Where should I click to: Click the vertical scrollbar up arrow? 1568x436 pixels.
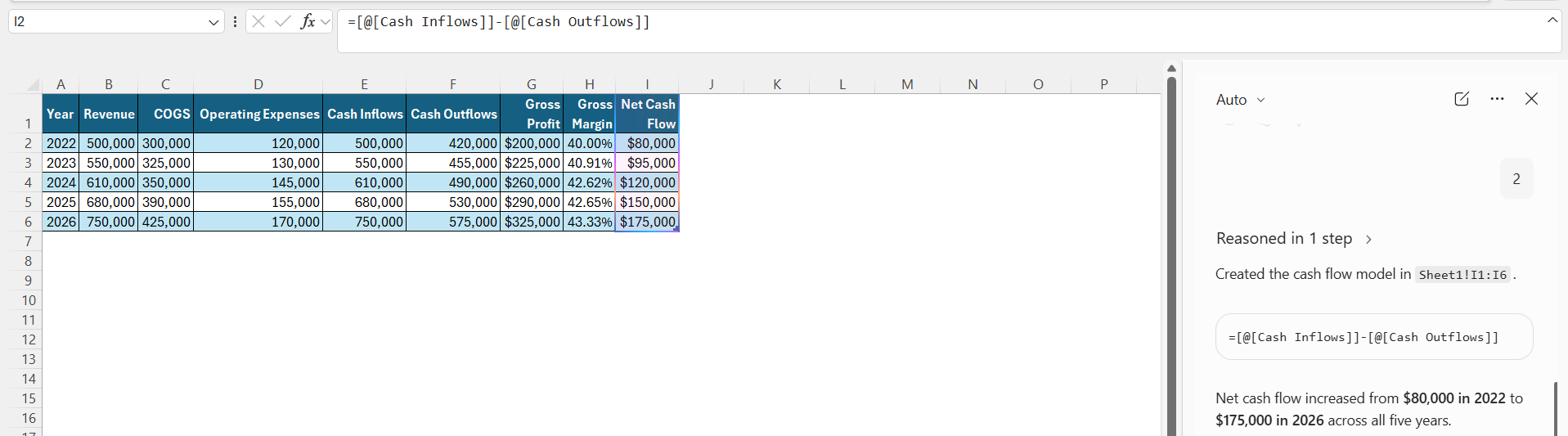point(1171,69)
